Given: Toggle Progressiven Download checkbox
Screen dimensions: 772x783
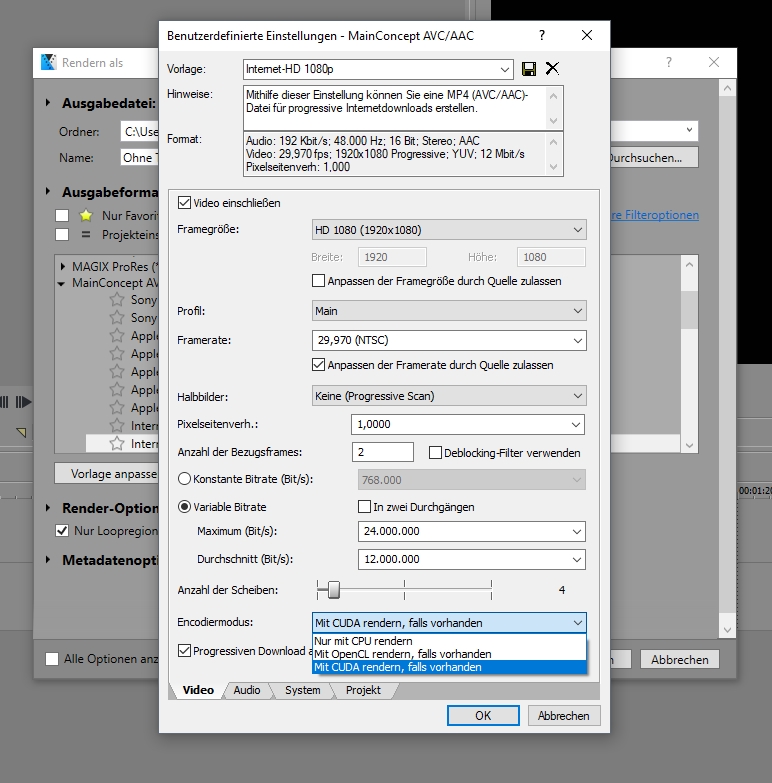Looking at the screenshot, I should pos(184,651).
